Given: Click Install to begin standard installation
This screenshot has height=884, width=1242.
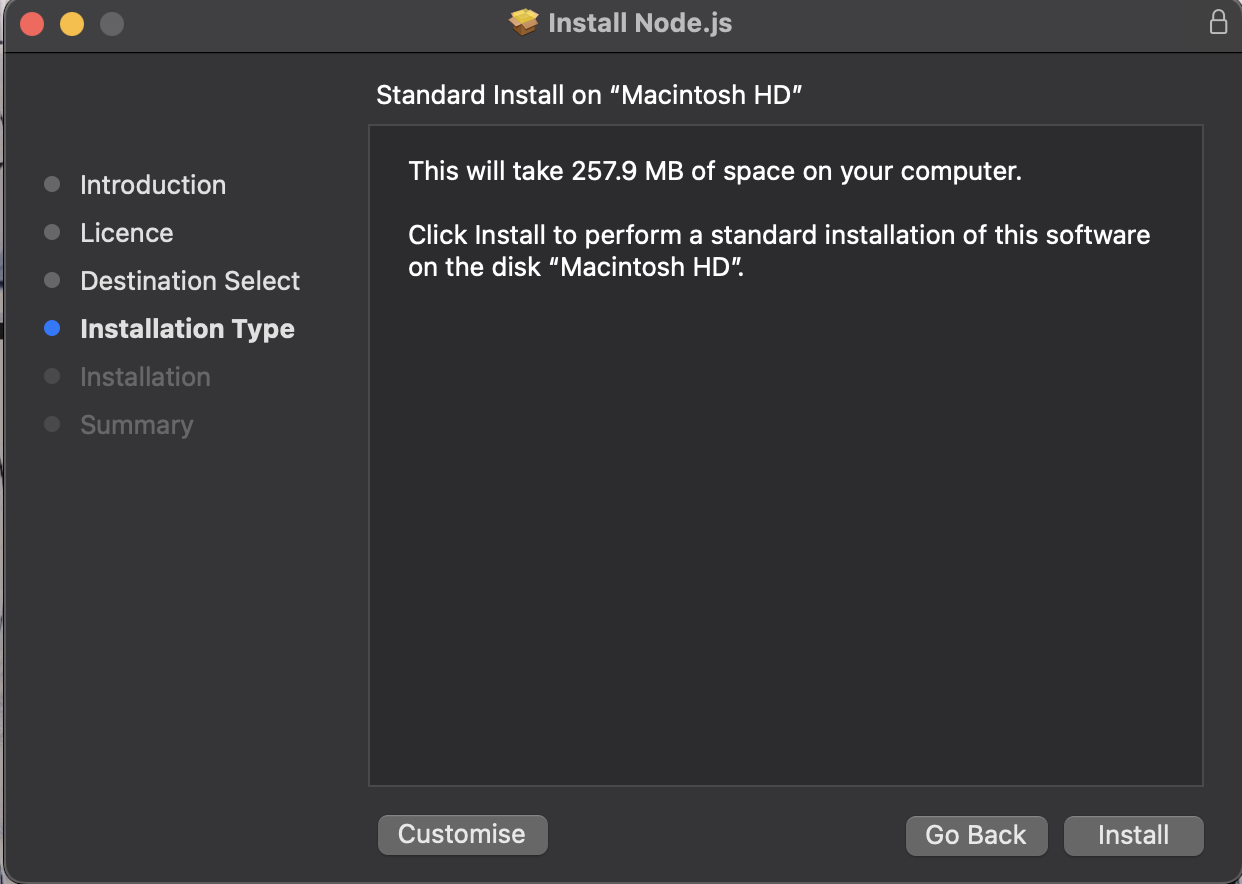Looking at the screenshot, I should point(1133,834).
